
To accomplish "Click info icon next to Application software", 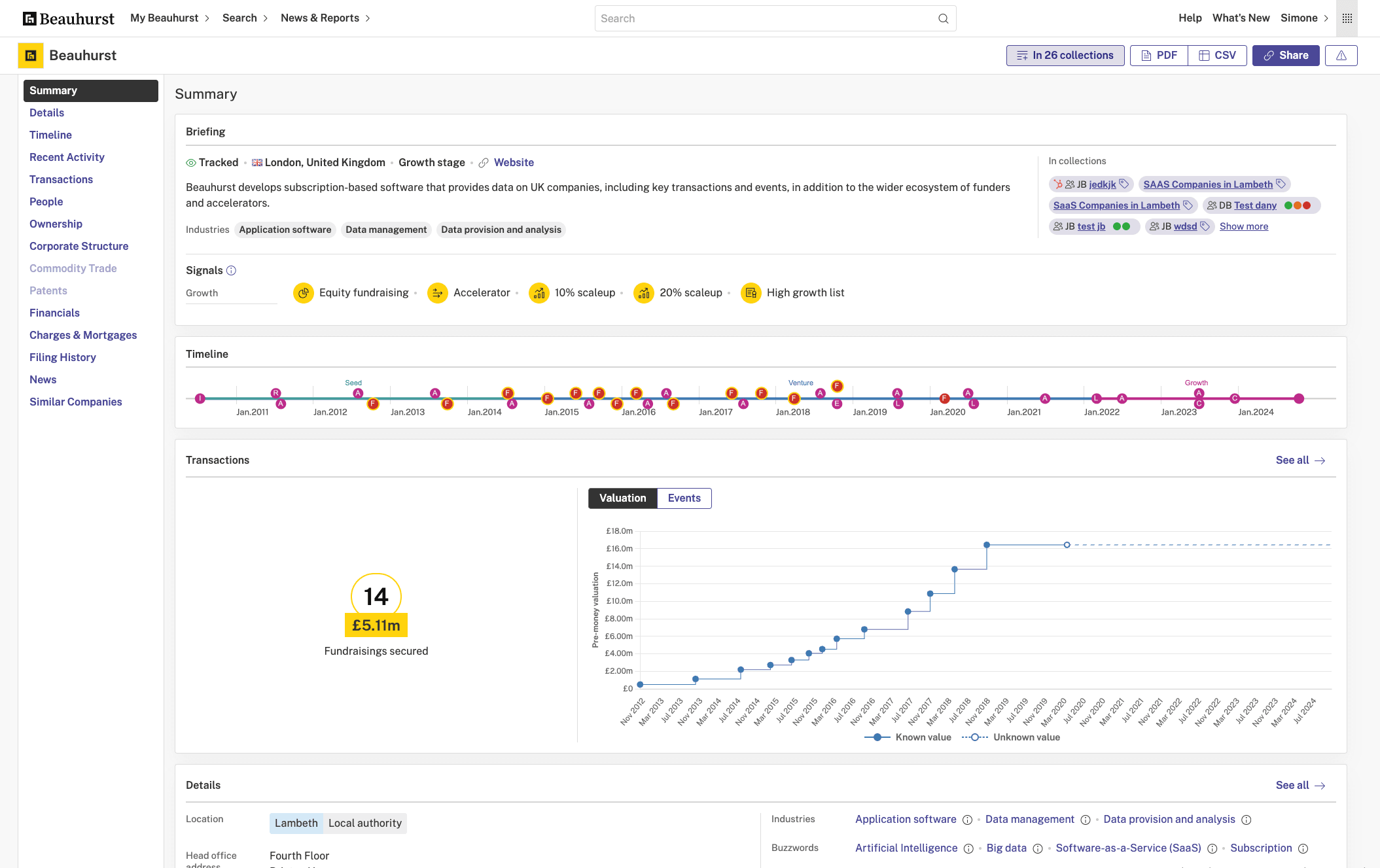I will pyautogui.click(x=967, y=820).
